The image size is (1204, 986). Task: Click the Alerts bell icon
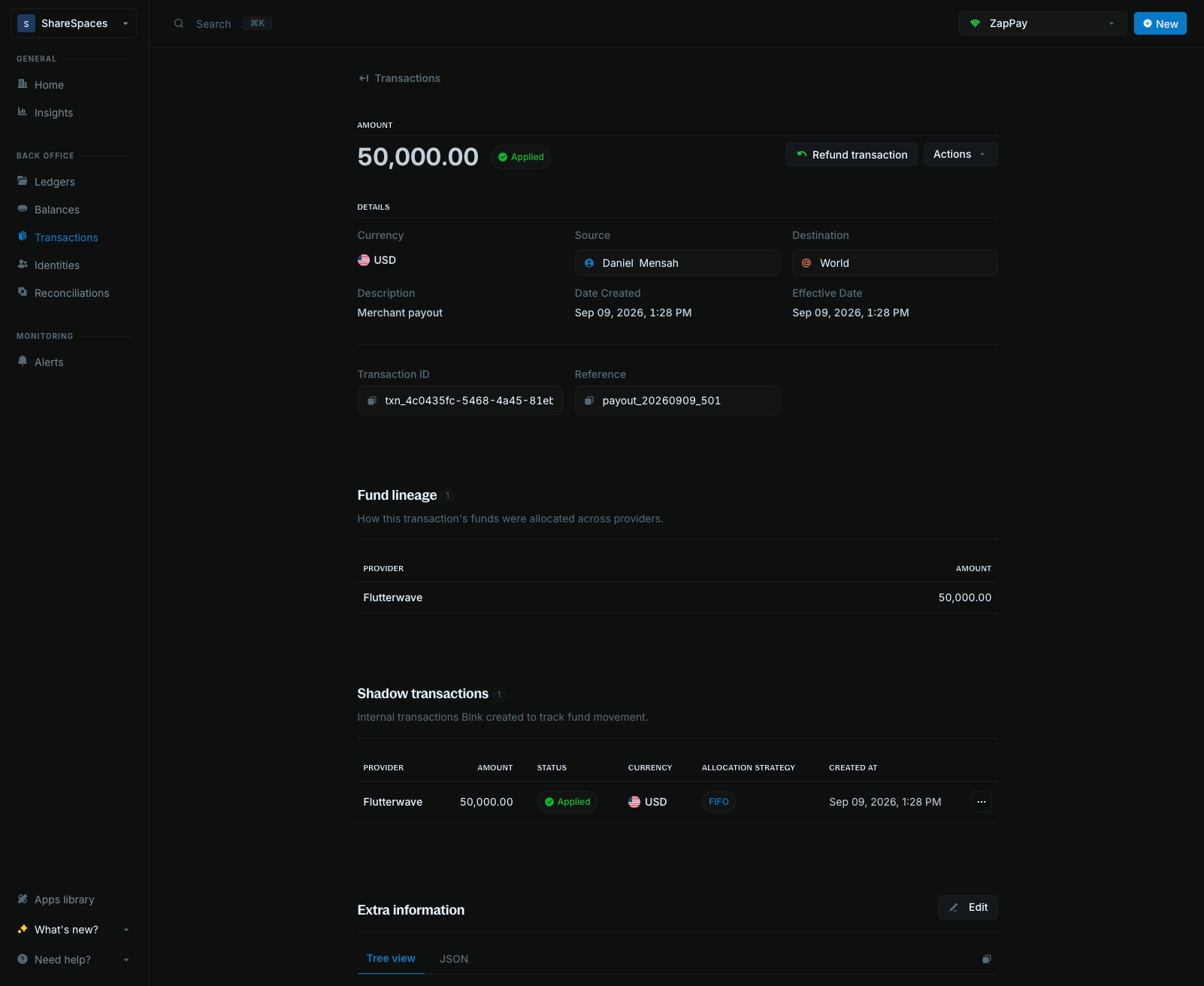coord(23,361)
